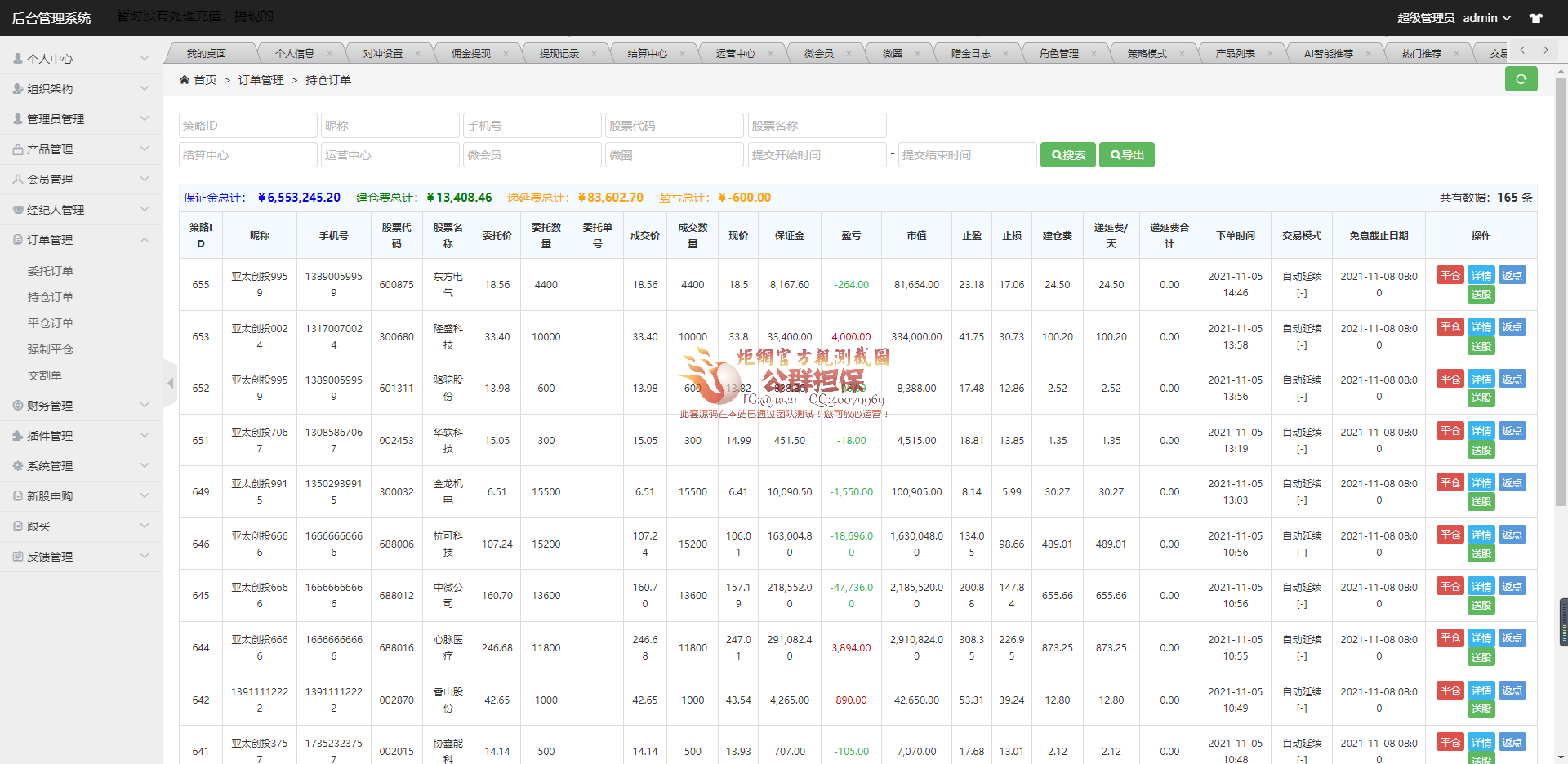This screenshot has height=764, width=1568.
Task: Close the 个人信息 tab
Action: pos(330,53)
